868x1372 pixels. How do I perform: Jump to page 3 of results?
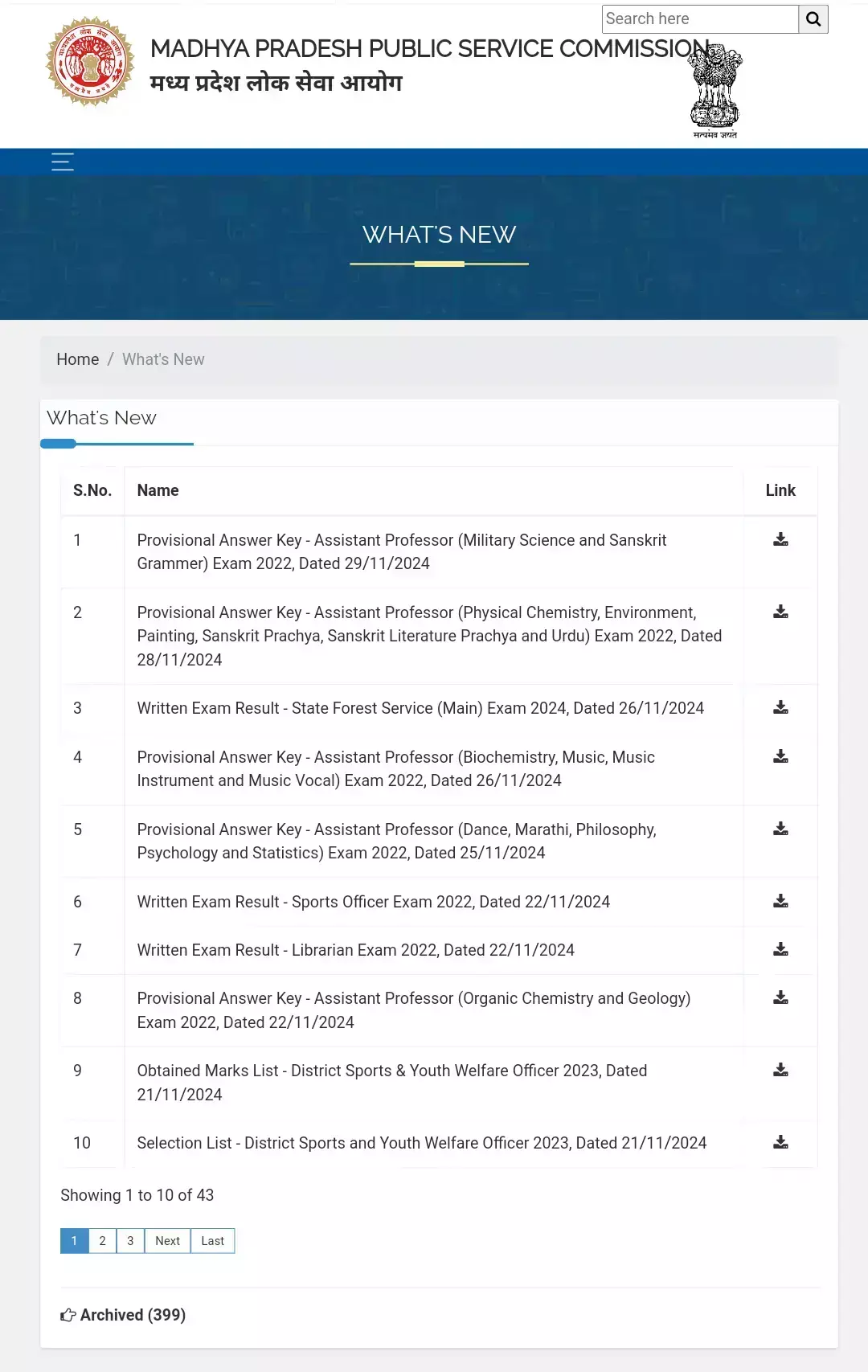click(x=130, y=1241)
